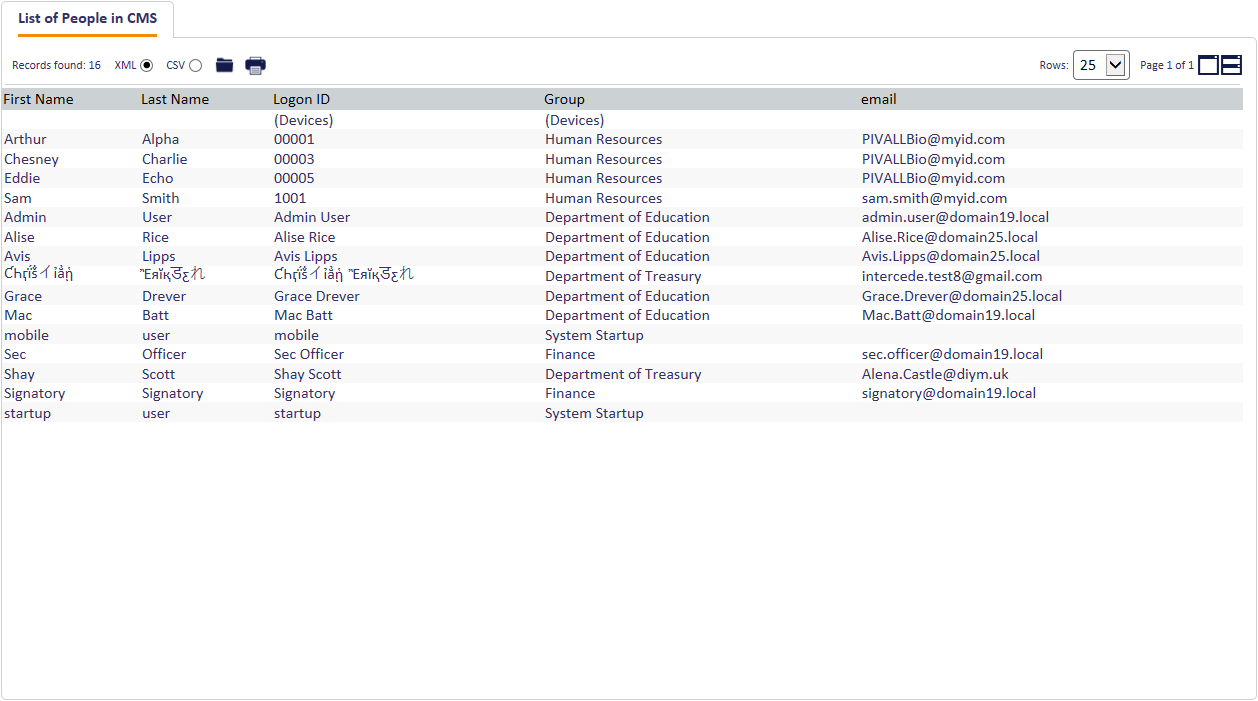Screen dimensions: 1258x701
Task: Switch to single-pane window view icon
Action: (x=1208, y=65)
